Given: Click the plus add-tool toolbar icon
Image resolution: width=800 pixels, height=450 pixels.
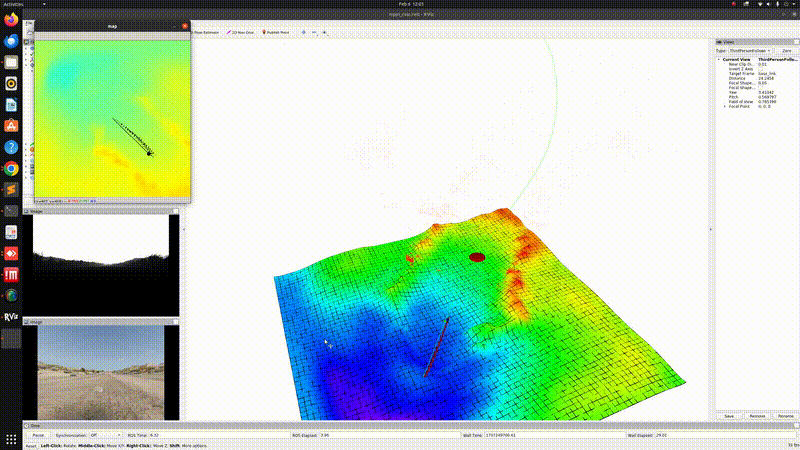Looking at the screenshot, I should tap(324, 32).
